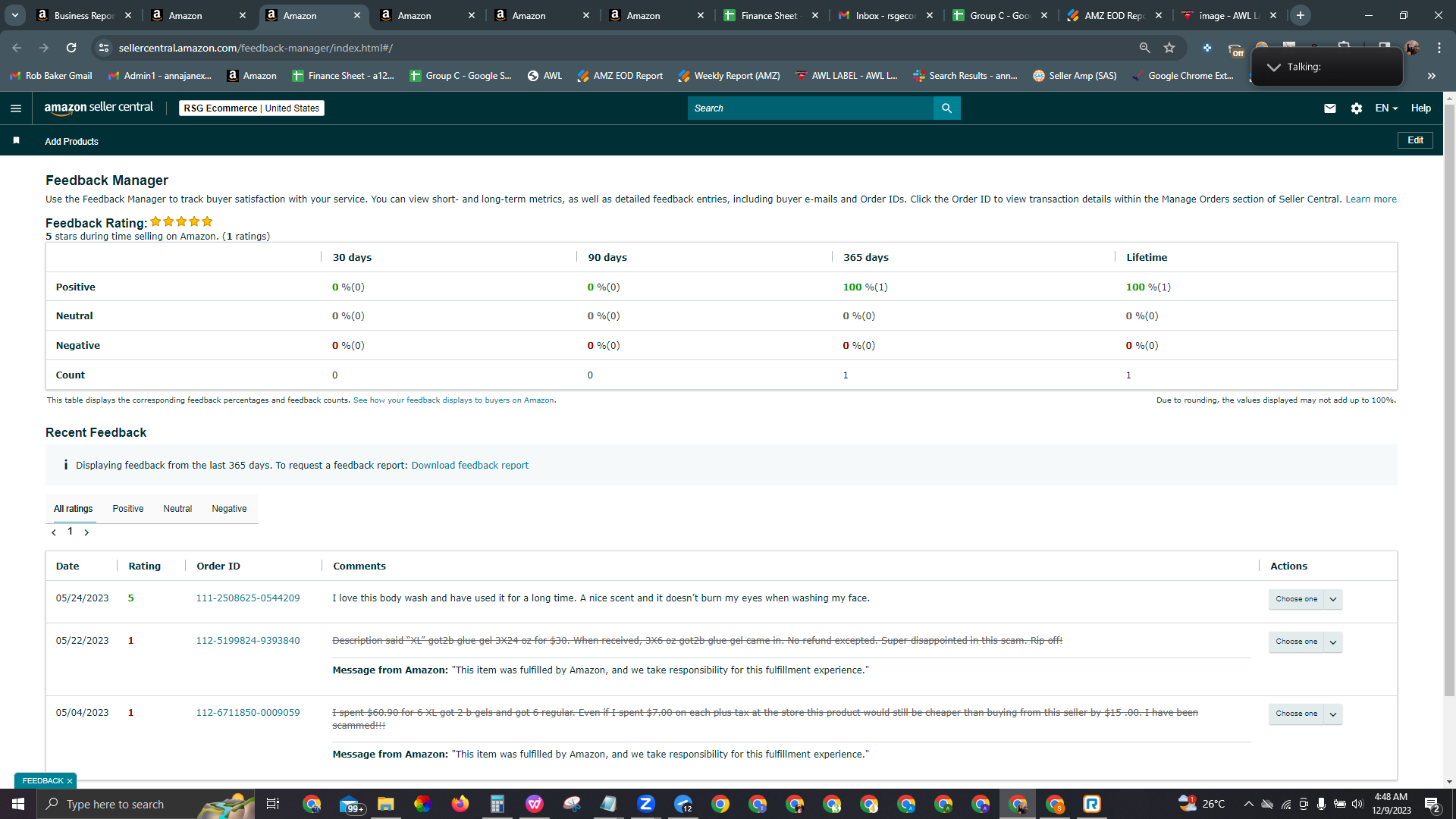Open the buyer messages envelope icon

1330,108
